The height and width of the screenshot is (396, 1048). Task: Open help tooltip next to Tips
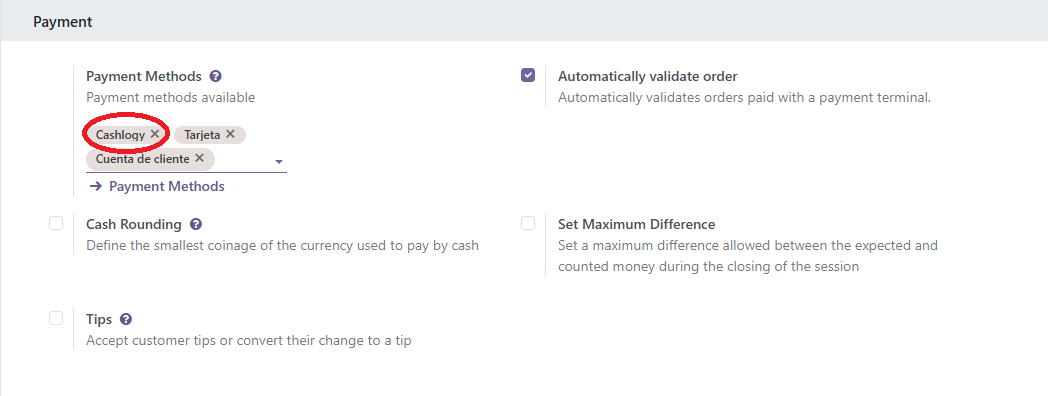(126, 319)
